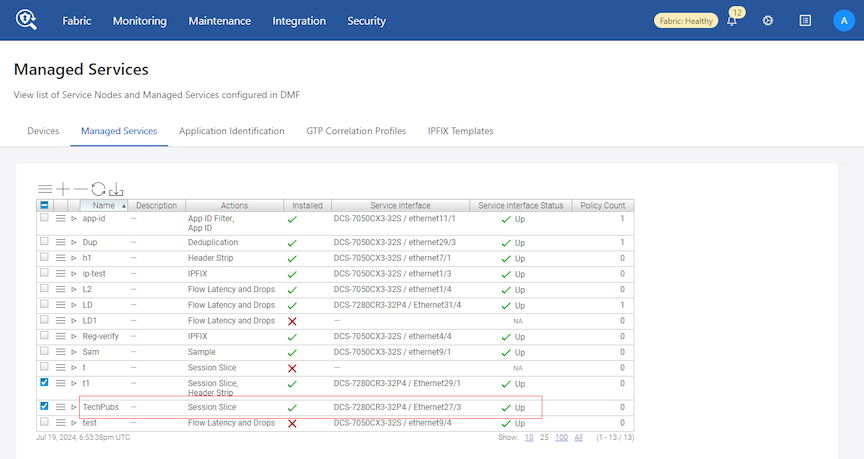Open the notifications bell icon

pyautogui.click(x=732, y=21)
